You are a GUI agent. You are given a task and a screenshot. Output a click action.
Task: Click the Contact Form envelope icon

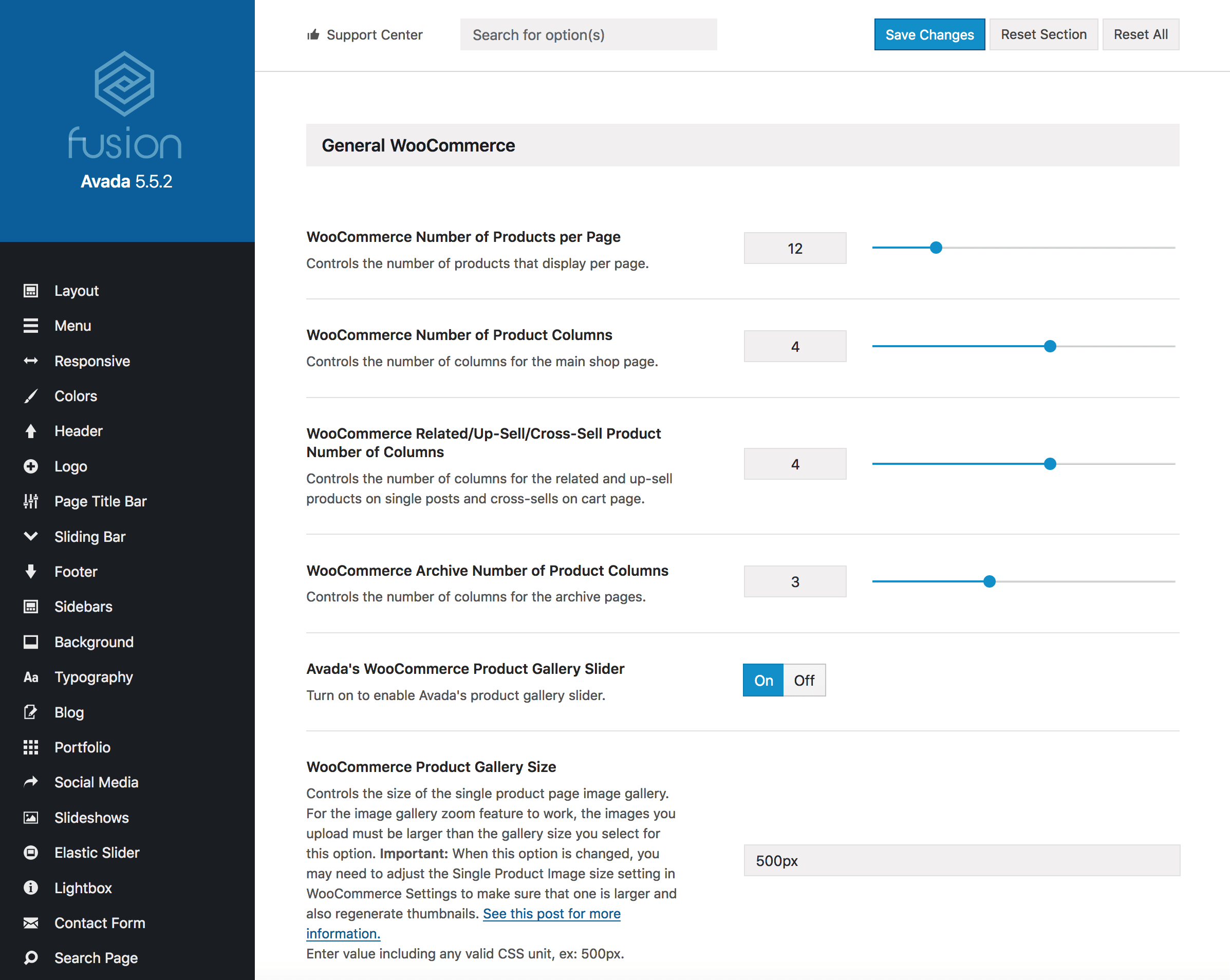coord(31,922)
